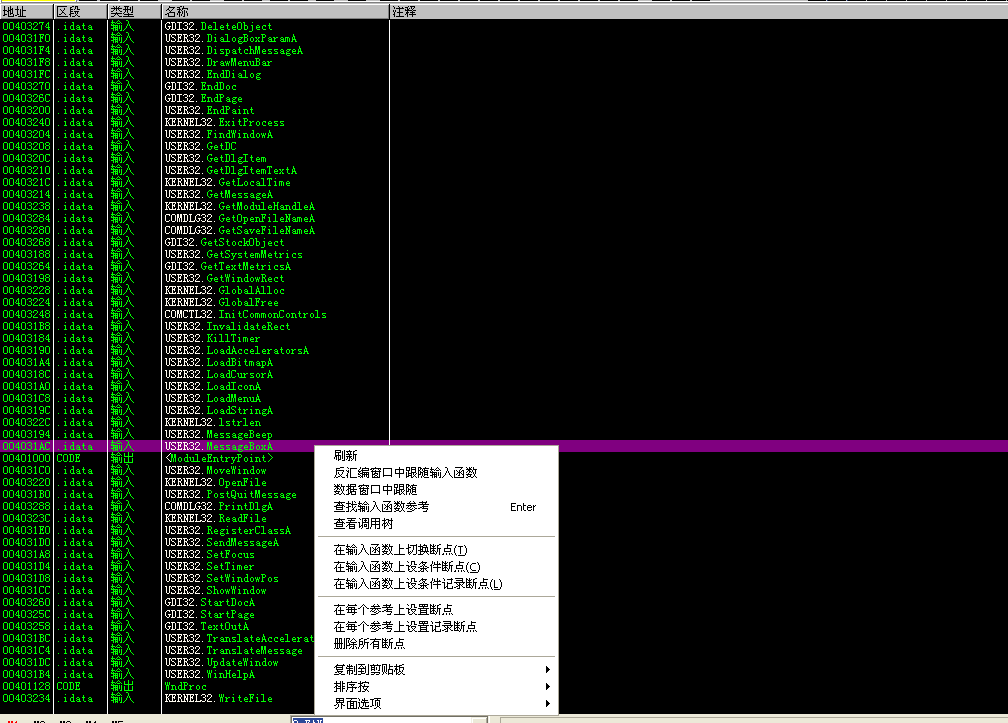Sort by the 地址 column header
This screenshot has width=1008, height=723.
(26, 12)
